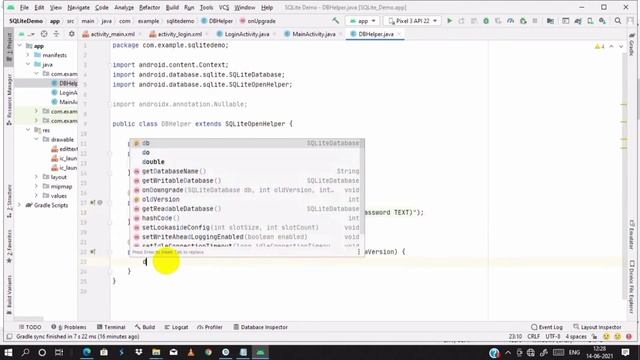This screenshot has height=360, width=640.
Task: Collapse the drawable folder
Action: 36,140
